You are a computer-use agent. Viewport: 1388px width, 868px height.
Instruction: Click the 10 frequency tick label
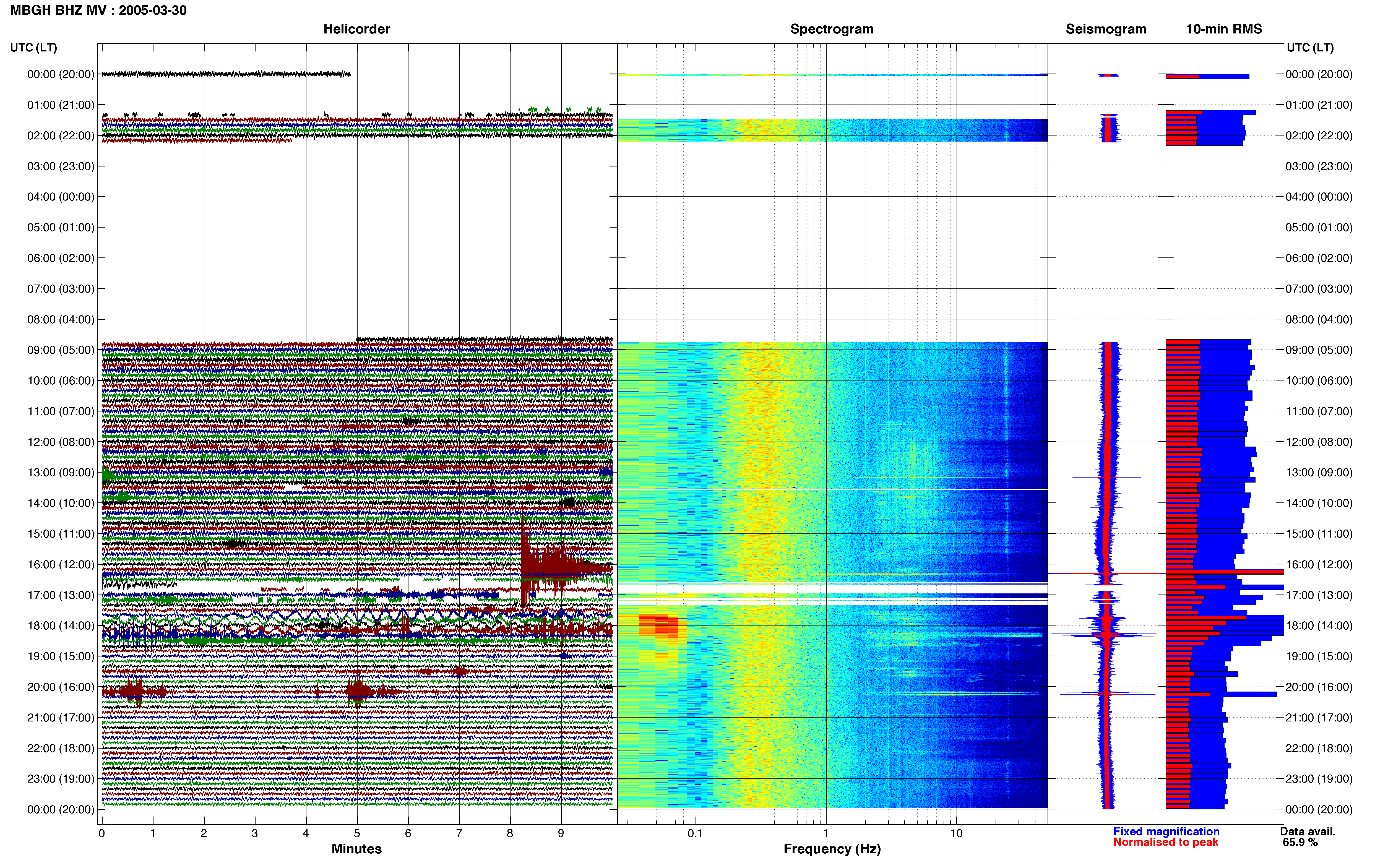(x=956, y=833)
